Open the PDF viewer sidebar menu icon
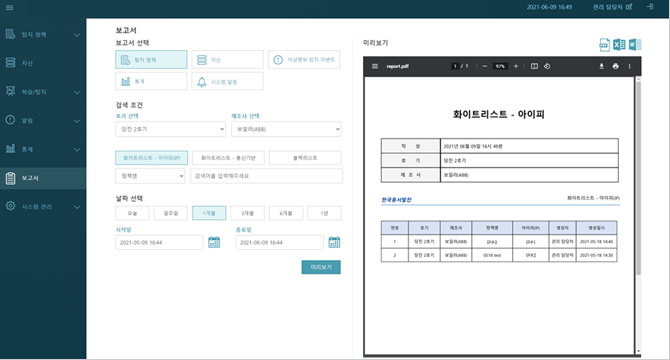This screenshot has width=670, height=360. 375,66
